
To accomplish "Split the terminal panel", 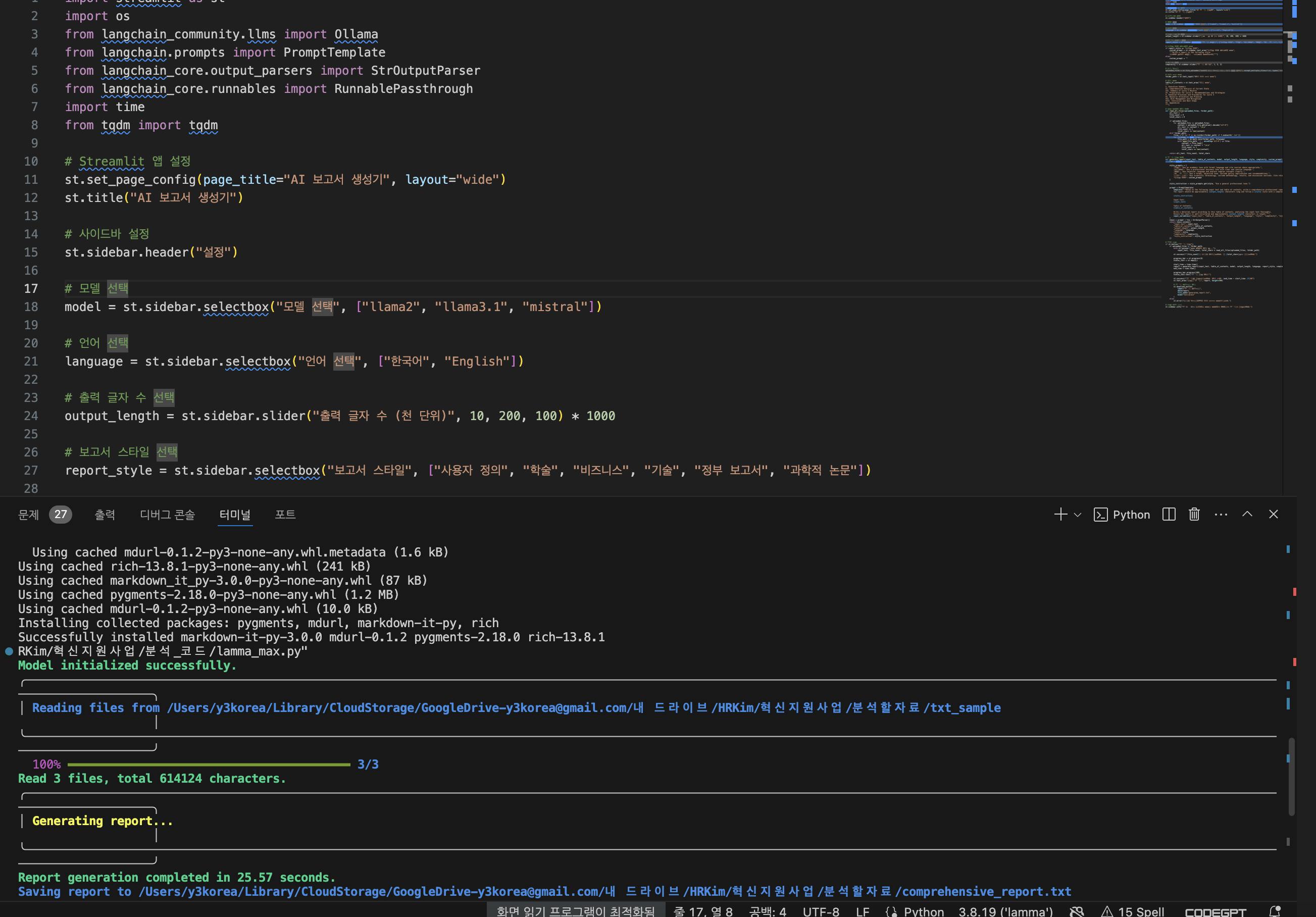I will pyautogui.click(x=1169, y=514).
